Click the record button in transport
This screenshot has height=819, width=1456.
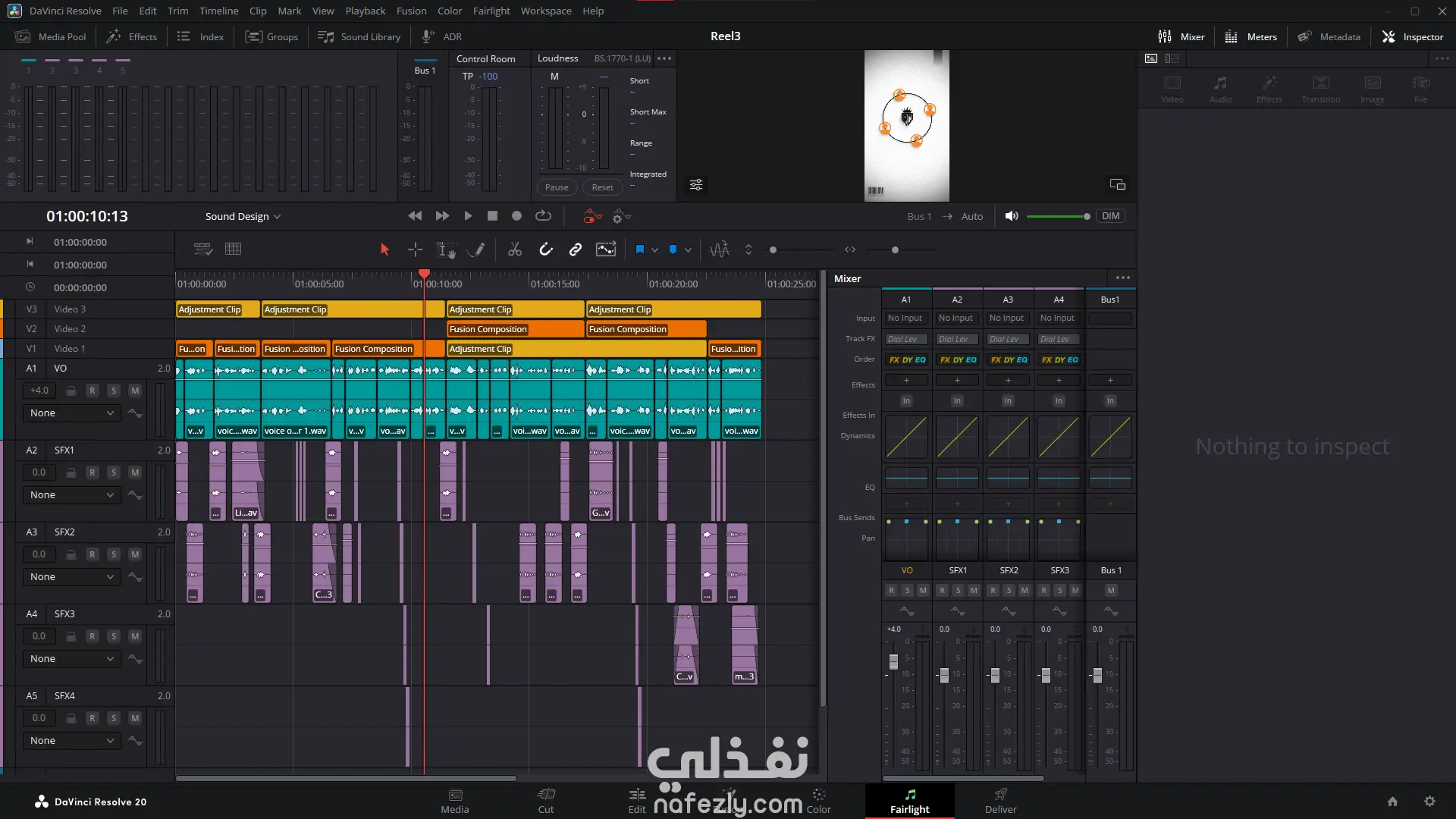(516, 216)
